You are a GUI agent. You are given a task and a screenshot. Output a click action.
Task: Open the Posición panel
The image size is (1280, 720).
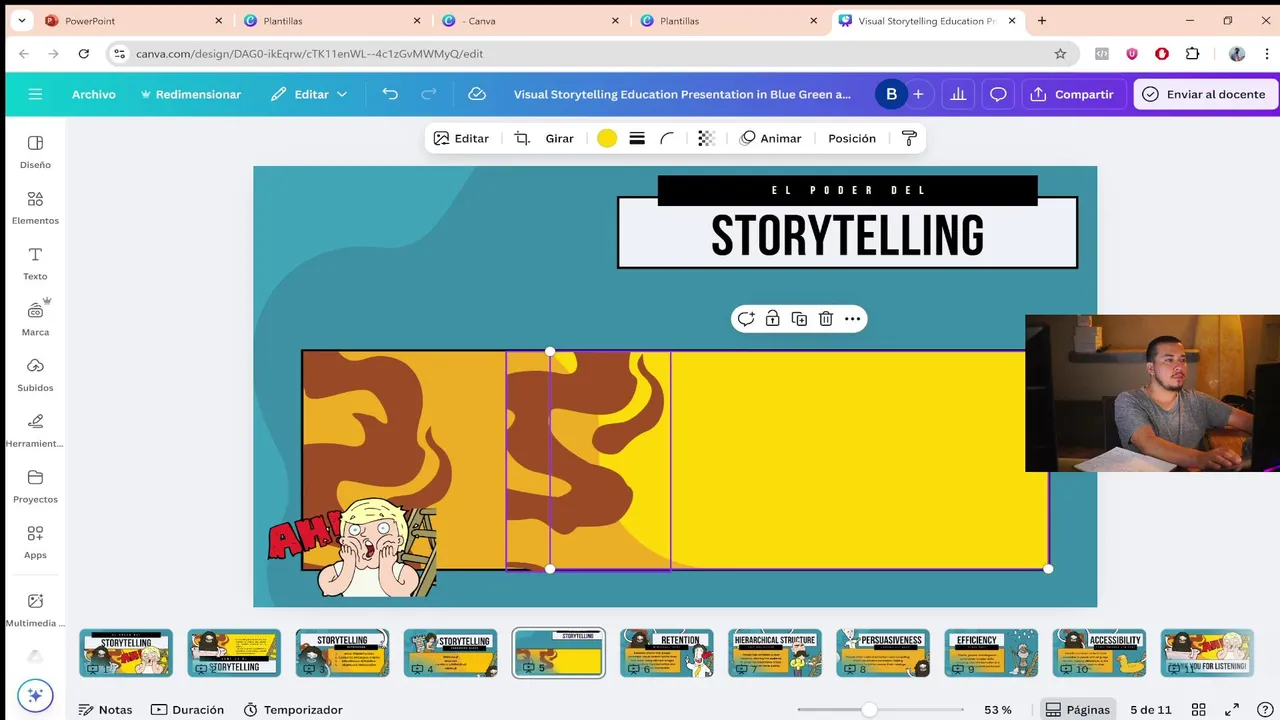[852, 138]
